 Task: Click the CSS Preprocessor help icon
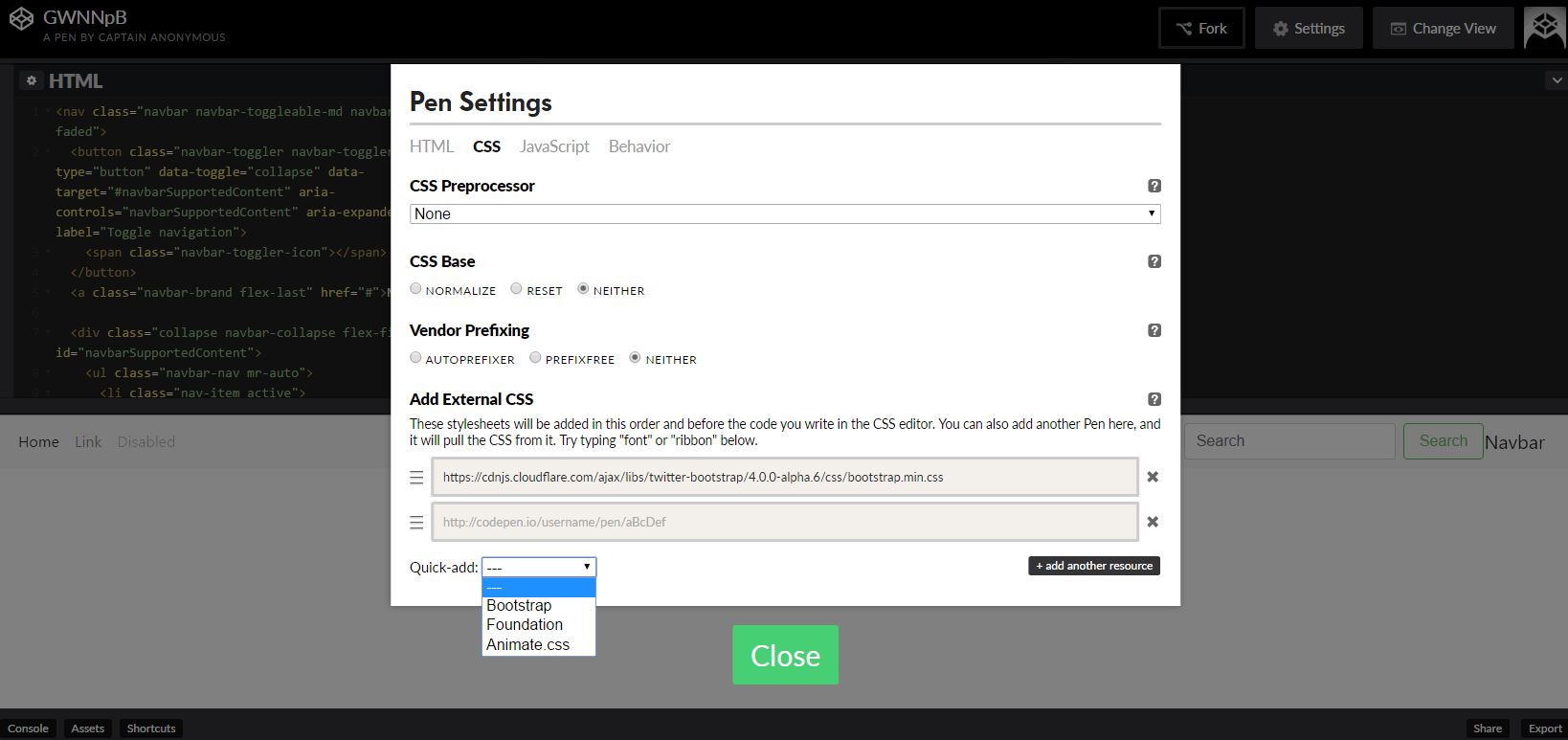click(x=1154, y=186)
